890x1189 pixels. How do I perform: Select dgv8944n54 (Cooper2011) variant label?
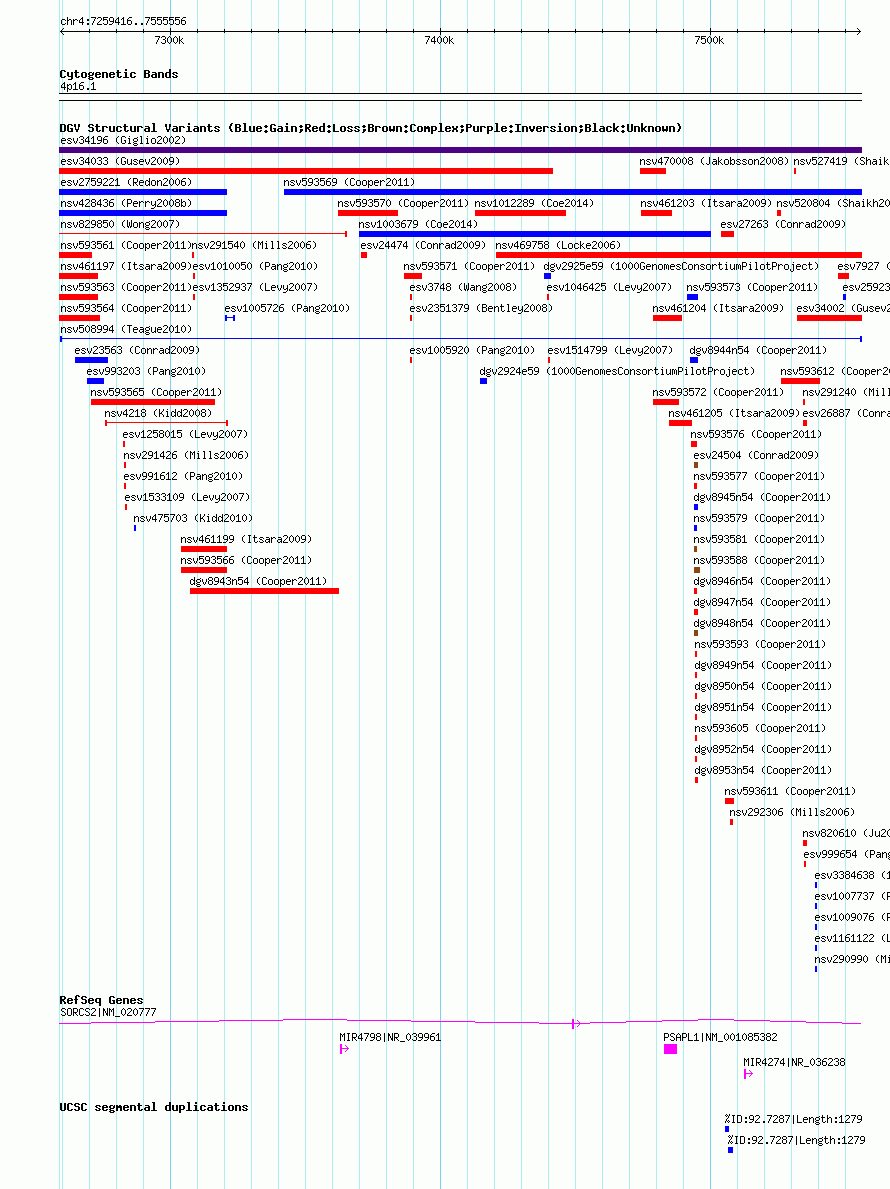758,350
